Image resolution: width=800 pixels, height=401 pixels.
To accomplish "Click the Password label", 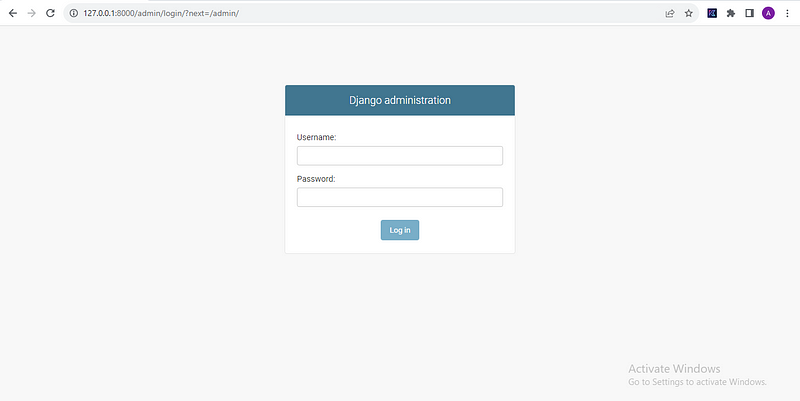I will 316,179.
